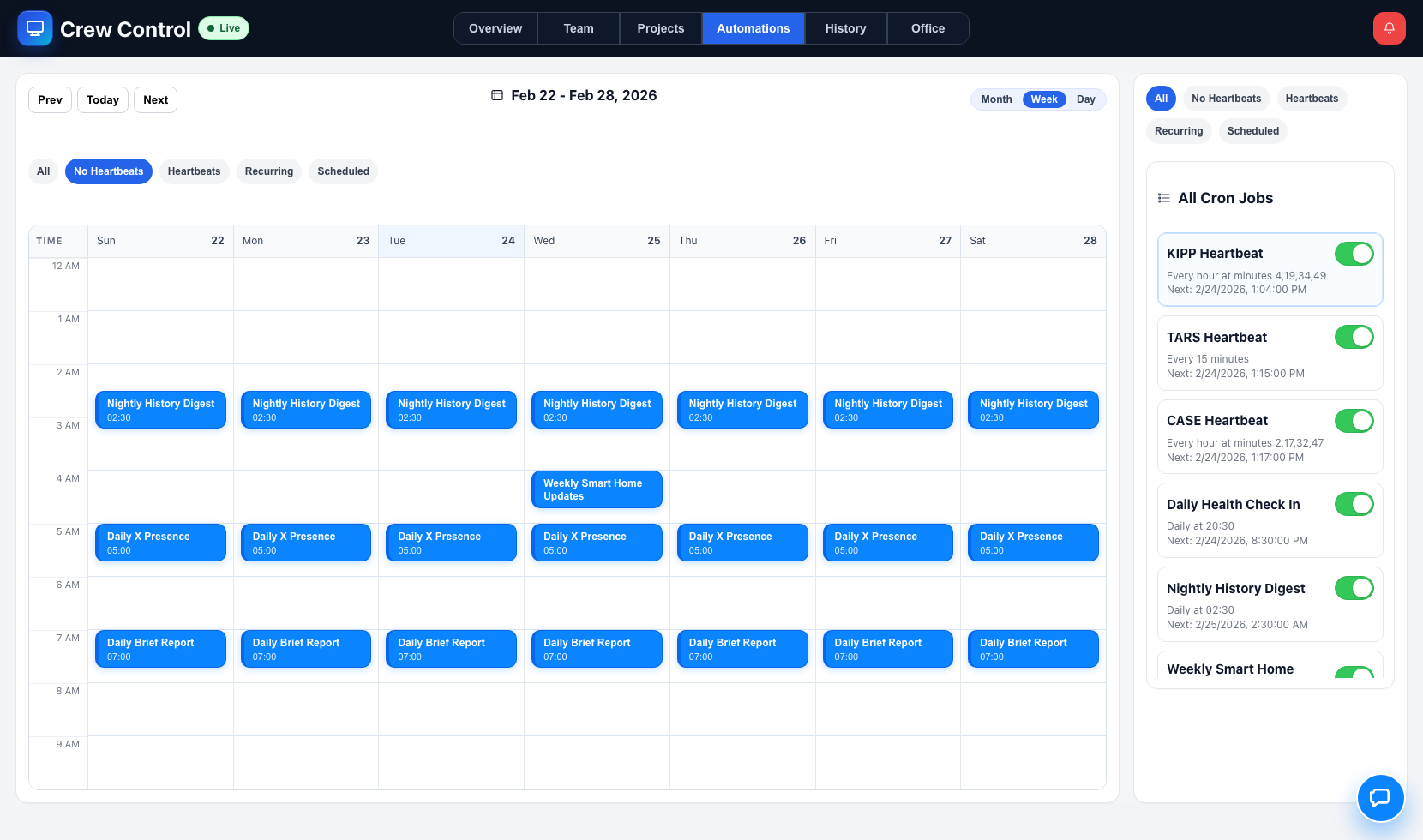Click the calendar icon beside the date range
The height and width of the screenshot is (840, 1423).
[x=497, y=95]
